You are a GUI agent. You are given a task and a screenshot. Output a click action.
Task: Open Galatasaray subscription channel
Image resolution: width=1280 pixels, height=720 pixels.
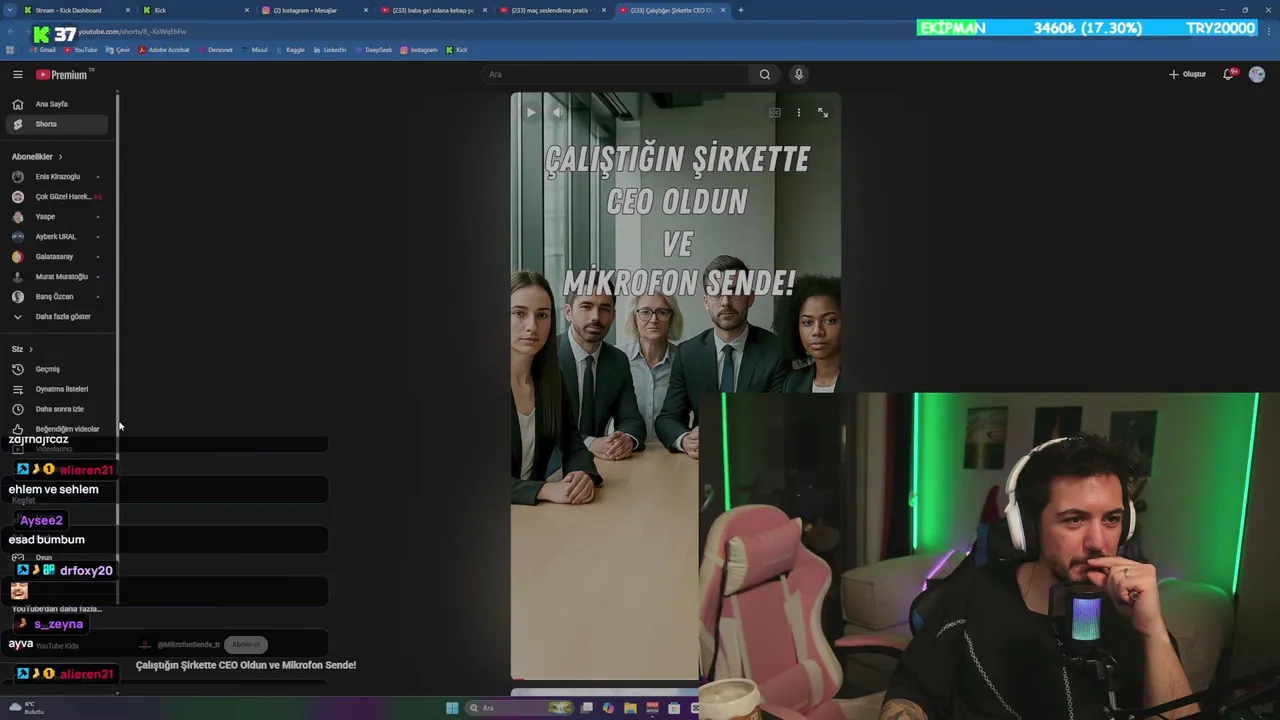click(56, 256)
